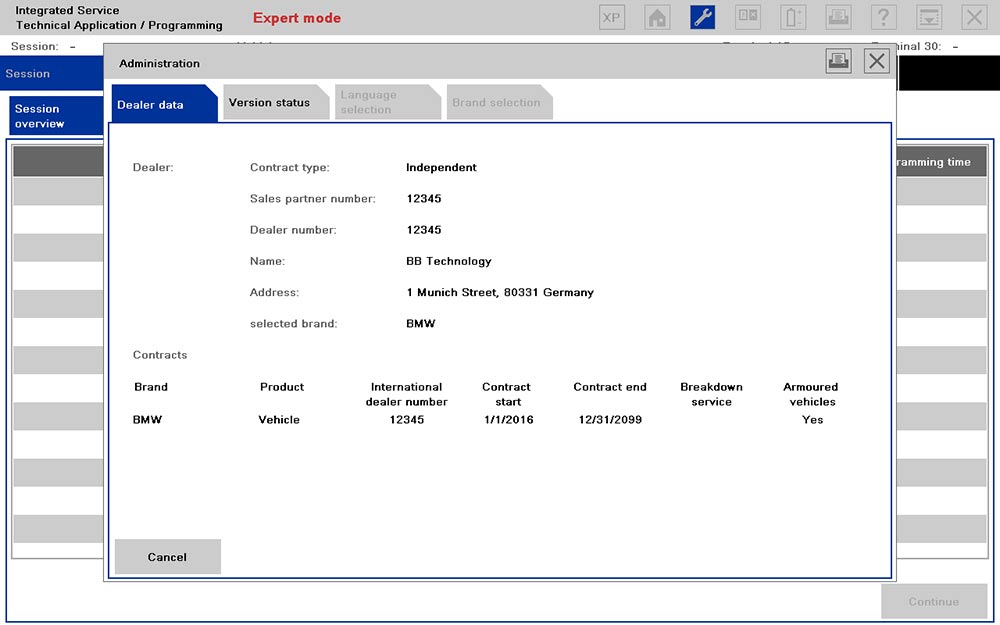Go to the home screen icon
The height and width of the screenshot is (625, 1000).
(x=657, y=17)
